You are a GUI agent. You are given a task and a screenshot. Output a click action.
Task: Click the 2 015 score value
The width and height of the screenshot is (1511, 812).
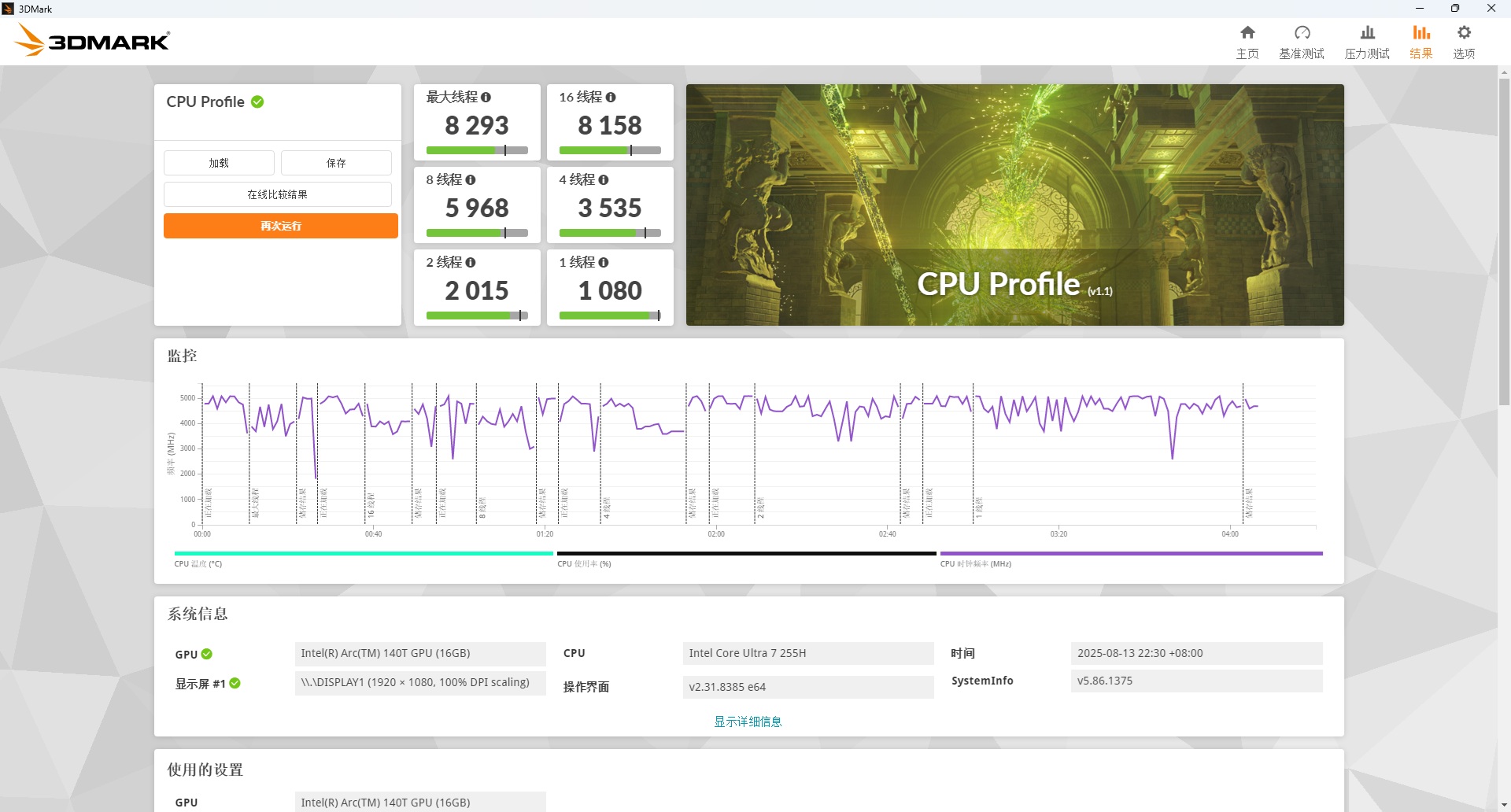click(477, 290)
